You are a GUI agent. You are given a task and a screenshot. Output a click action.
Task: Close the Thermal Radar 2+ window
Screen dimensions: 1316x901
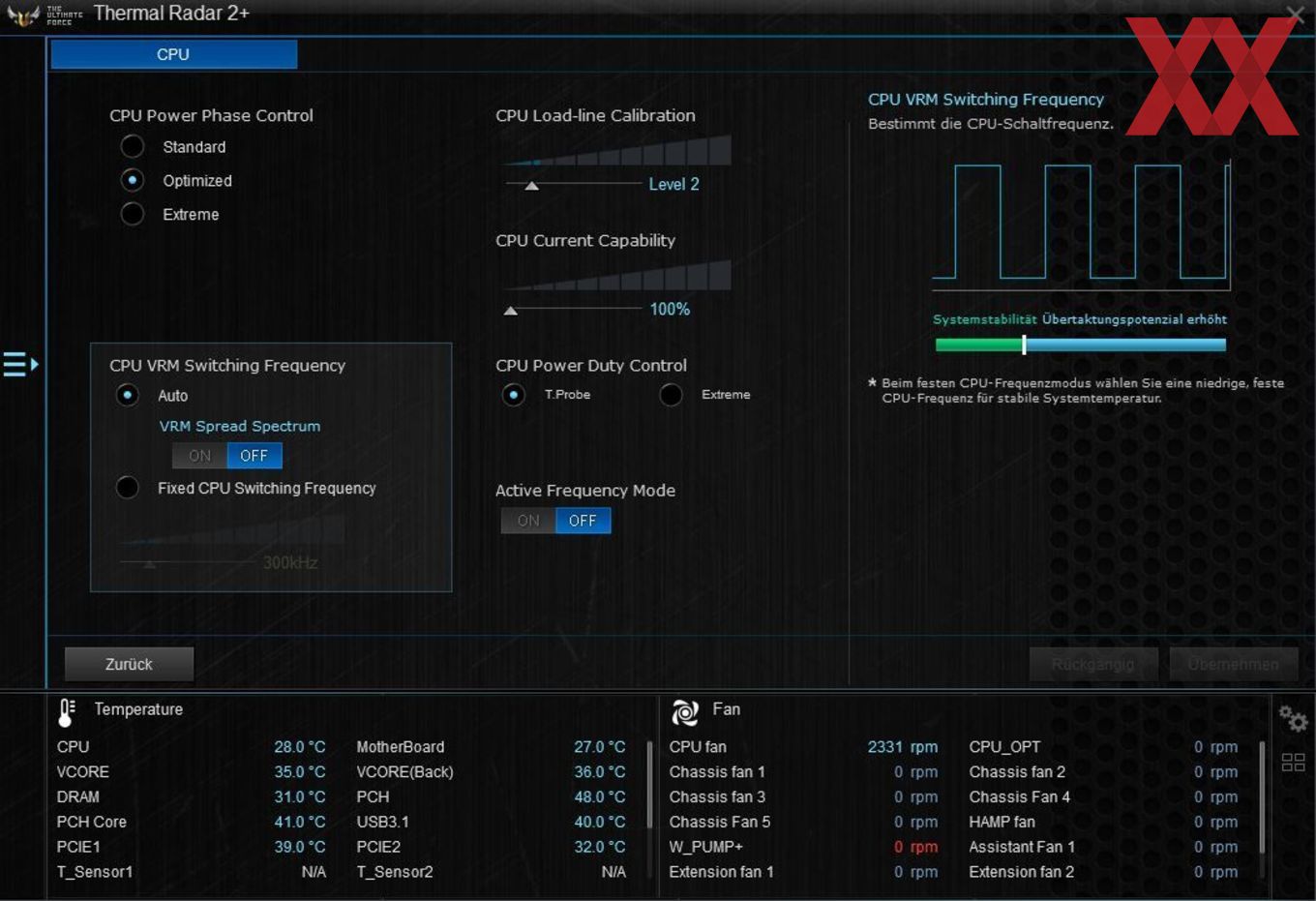coord(1295,14)
